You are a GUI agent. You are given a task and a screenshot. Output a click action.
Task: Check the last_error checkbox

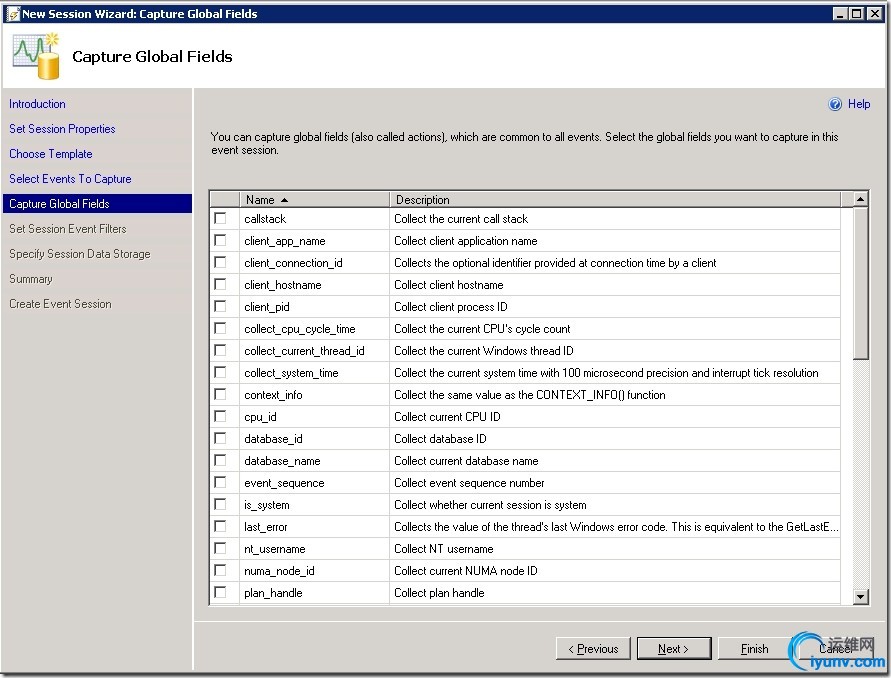(220, 526)
